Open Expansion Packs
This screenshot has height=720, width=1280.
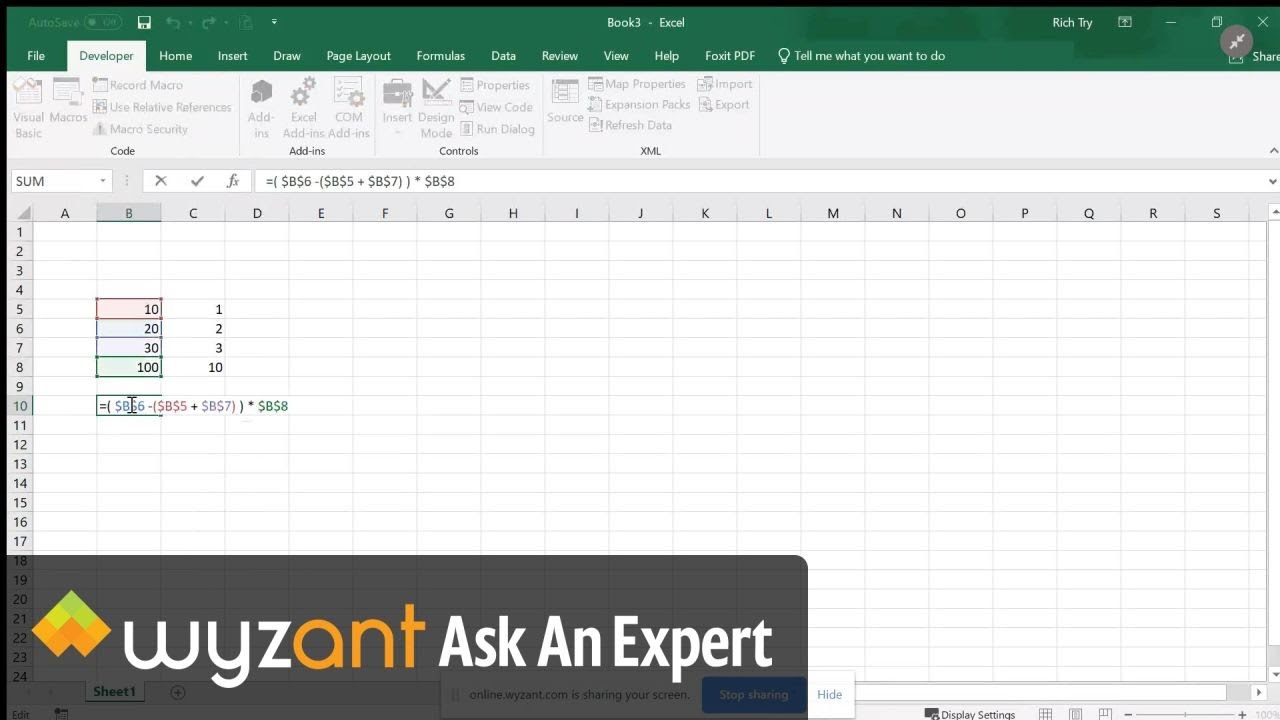[x=639, y=104]
